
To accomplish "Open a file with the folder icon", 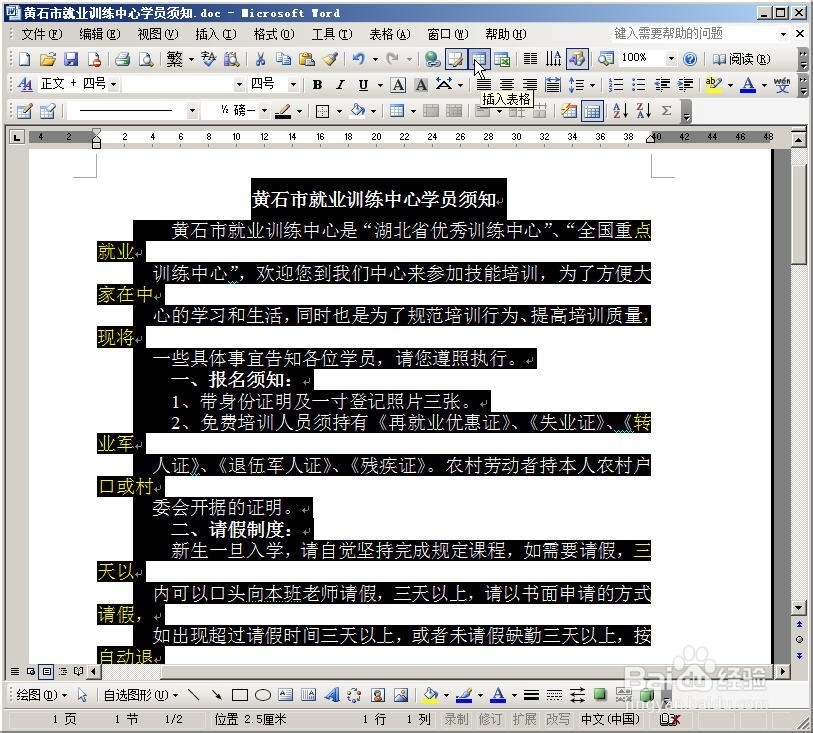I will point(48,59).
